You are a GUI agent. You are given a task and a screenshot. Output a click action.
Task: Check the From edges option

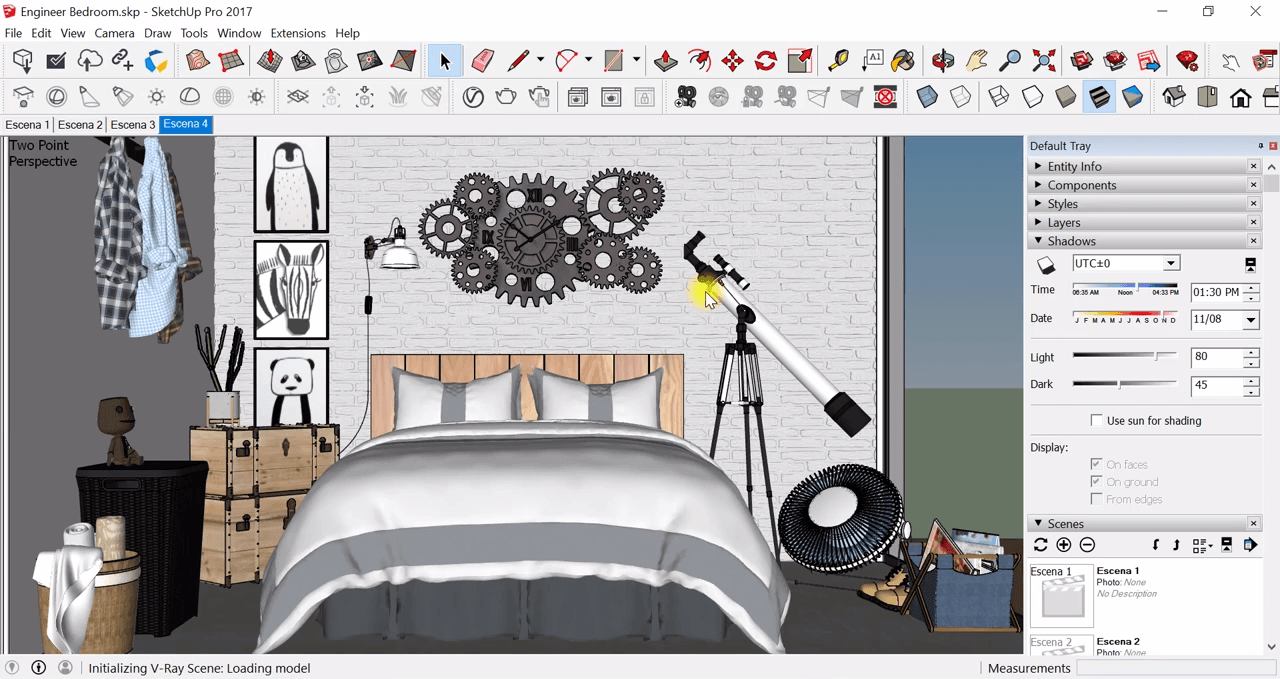coord(1096,498)
